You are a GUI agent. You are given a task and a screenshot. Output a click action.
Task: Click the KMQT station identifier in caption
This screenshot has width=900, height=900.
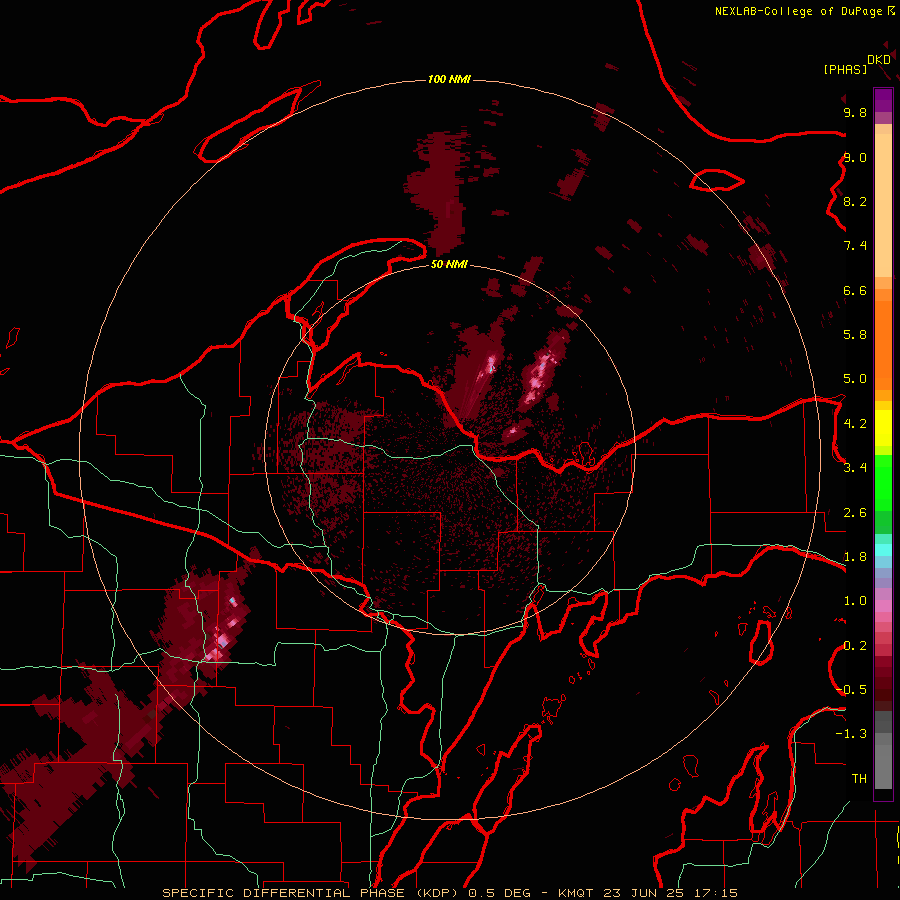click(578, 893)
